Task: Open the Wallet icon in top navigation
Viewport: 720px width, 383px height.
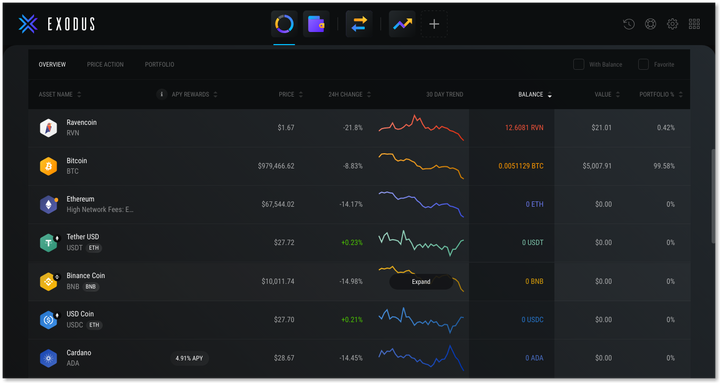Action: [316, 24]
